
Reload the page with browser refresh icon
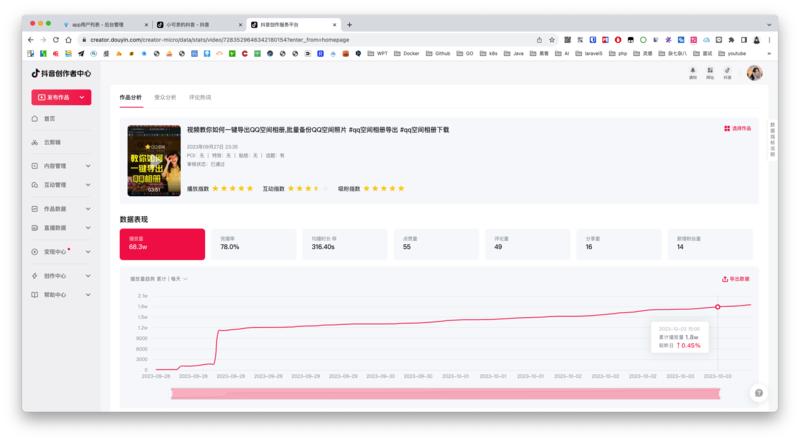point(56,40)
